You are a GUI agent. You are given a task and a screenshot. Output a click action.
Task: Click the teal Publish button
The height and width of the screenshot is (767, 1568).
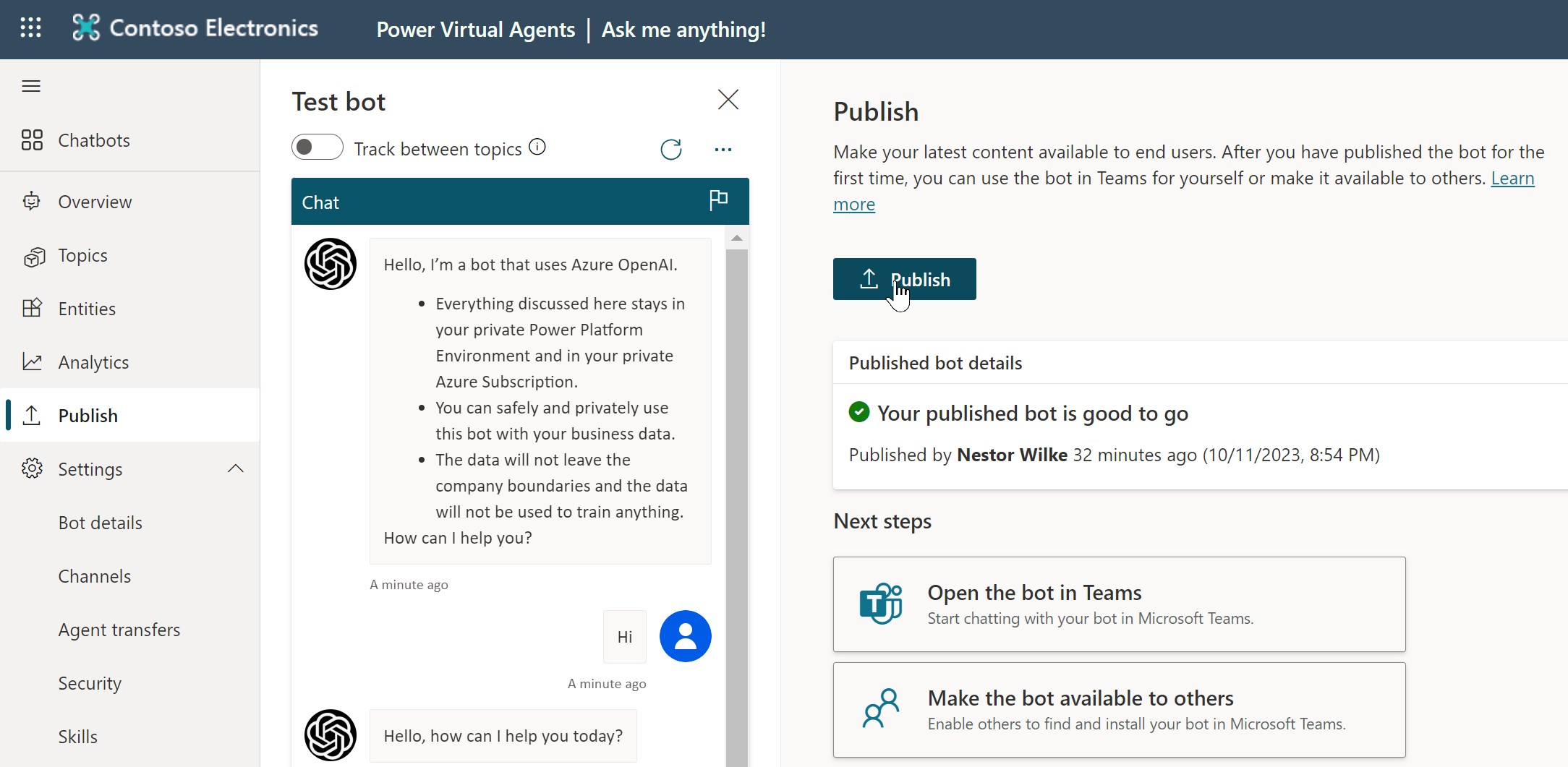[x=904, y=279]
